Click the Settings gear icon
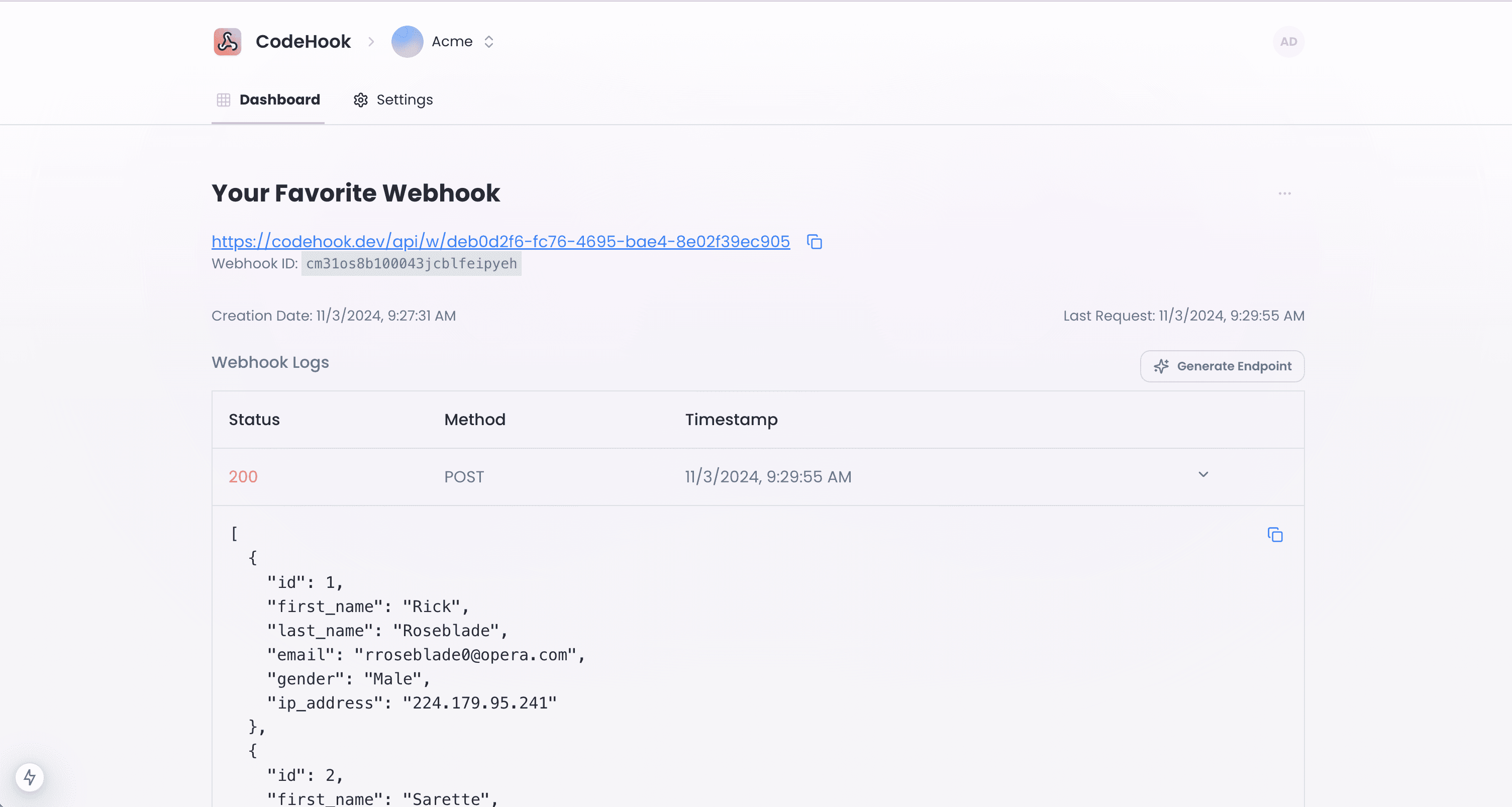 click(x=360, y=100)
